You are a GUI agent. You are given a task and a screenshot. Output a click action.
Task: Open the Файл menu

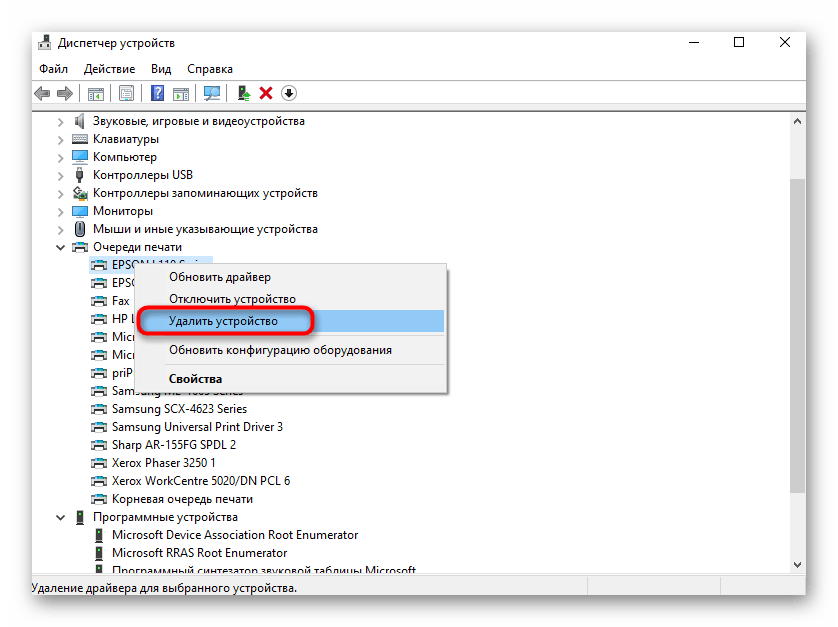[x=53, y=69]
